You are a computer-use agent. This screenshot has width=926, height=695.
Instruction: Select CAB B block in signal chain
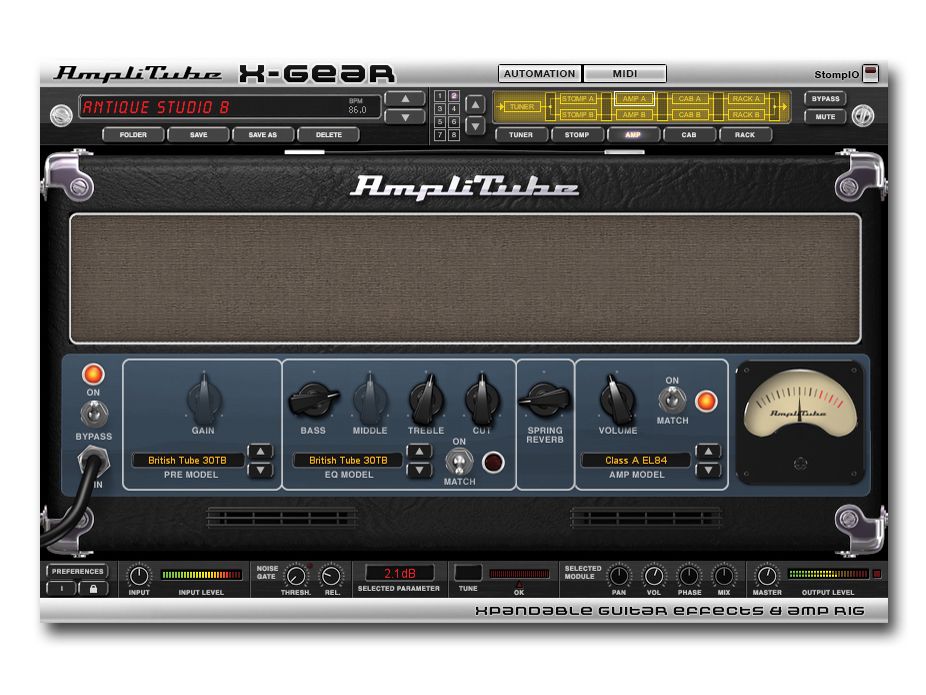tap(689, 115)
